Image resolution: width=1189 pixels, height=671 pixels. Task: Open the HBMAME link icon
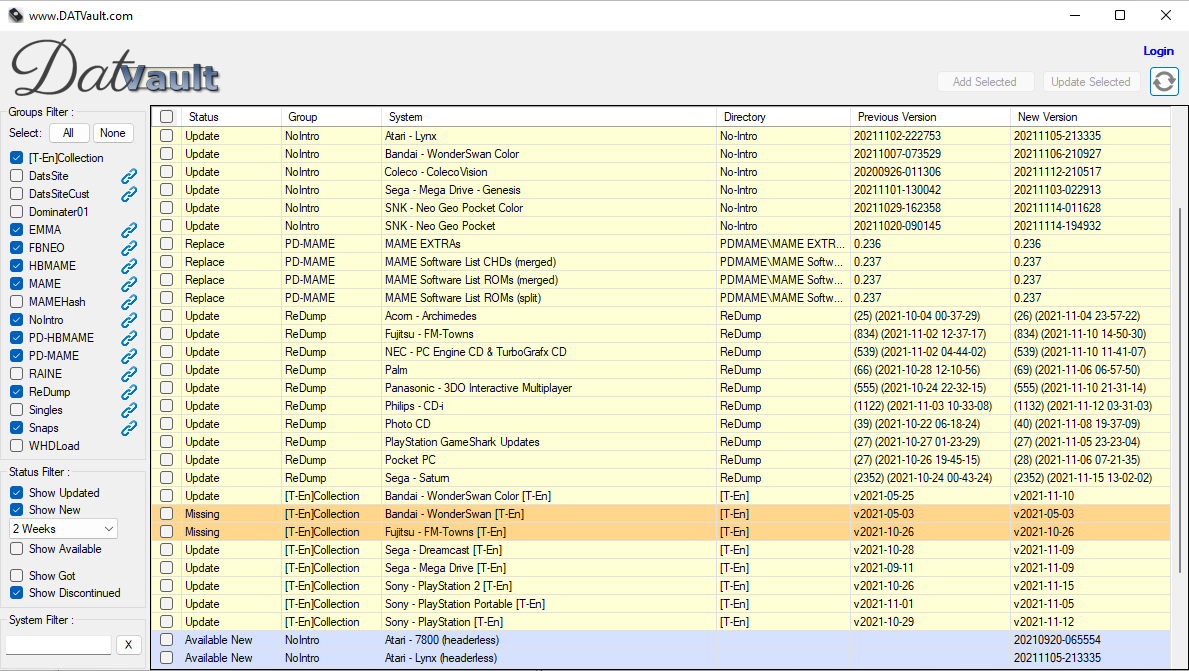[x=129, y=266]
